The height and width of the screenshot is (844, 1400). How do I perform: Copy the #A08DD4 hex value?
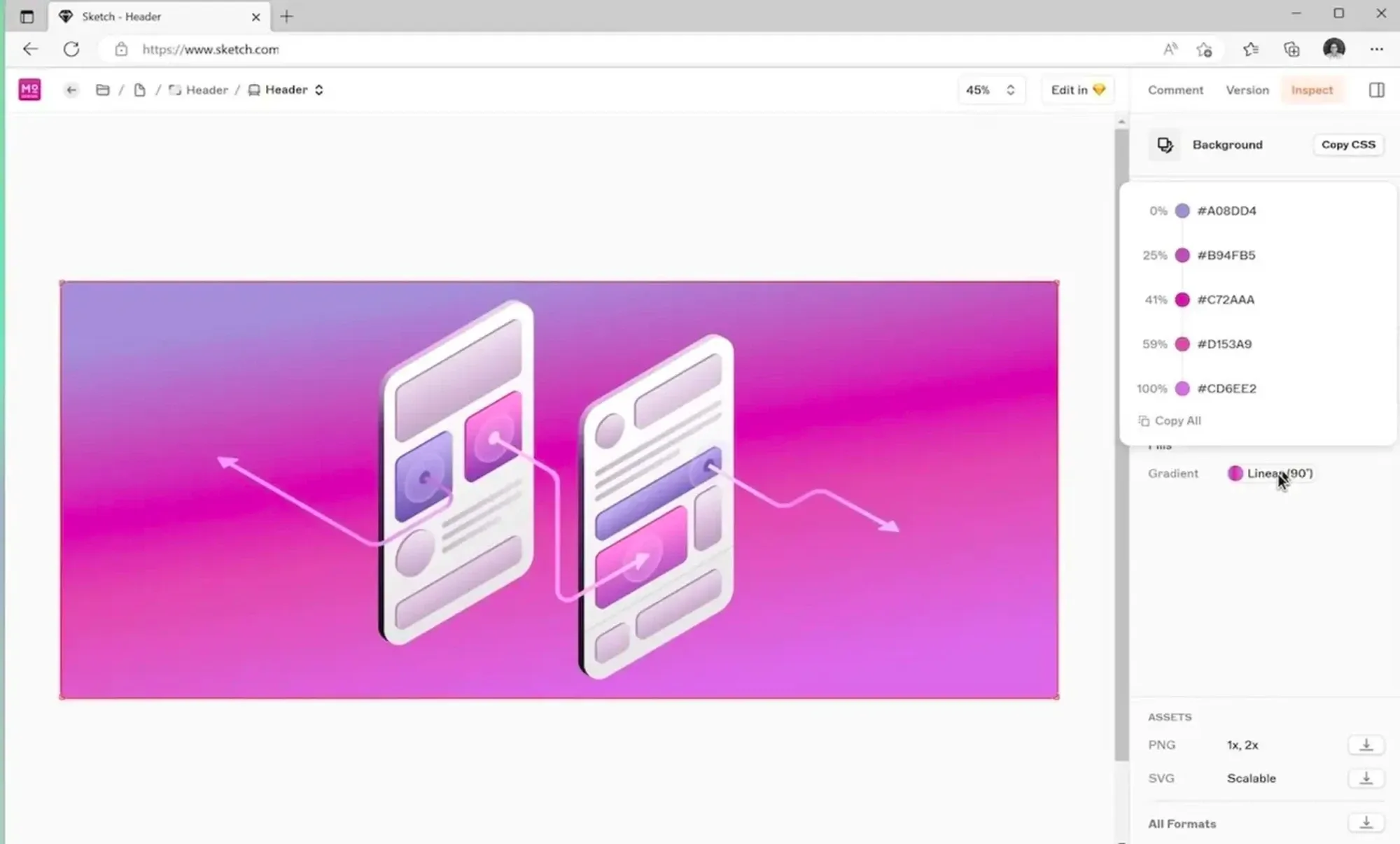(1226, 211)
